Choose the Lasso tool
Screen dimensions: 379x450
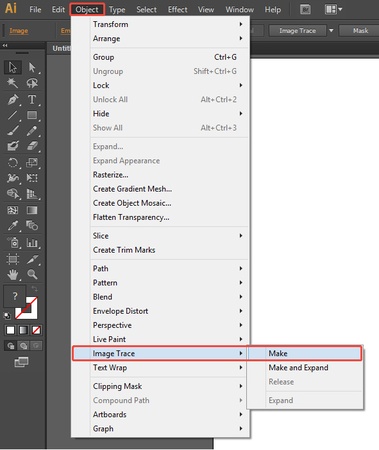(32, 83)
